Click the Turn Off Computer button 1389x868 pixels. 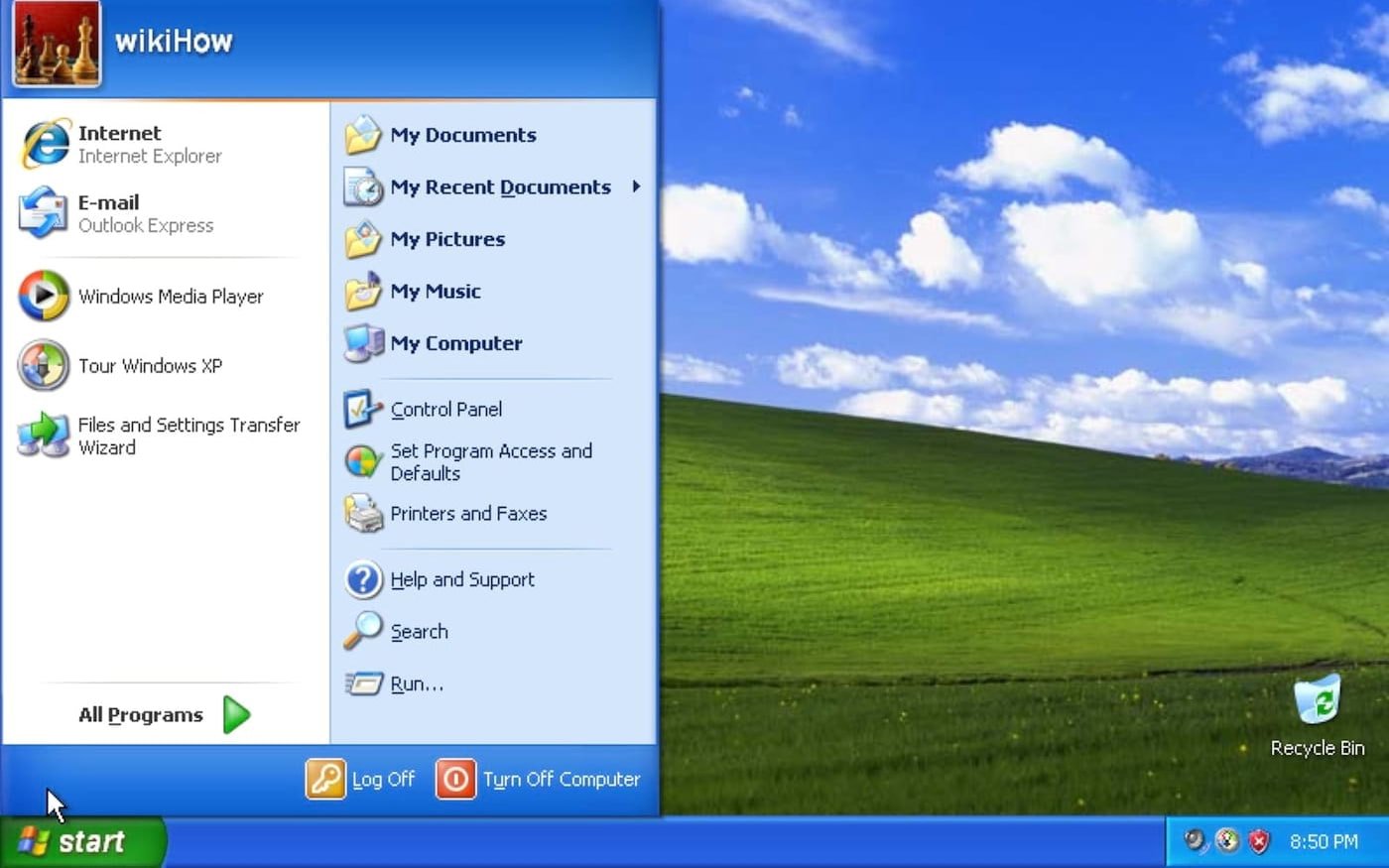click(x=538, y=779)
